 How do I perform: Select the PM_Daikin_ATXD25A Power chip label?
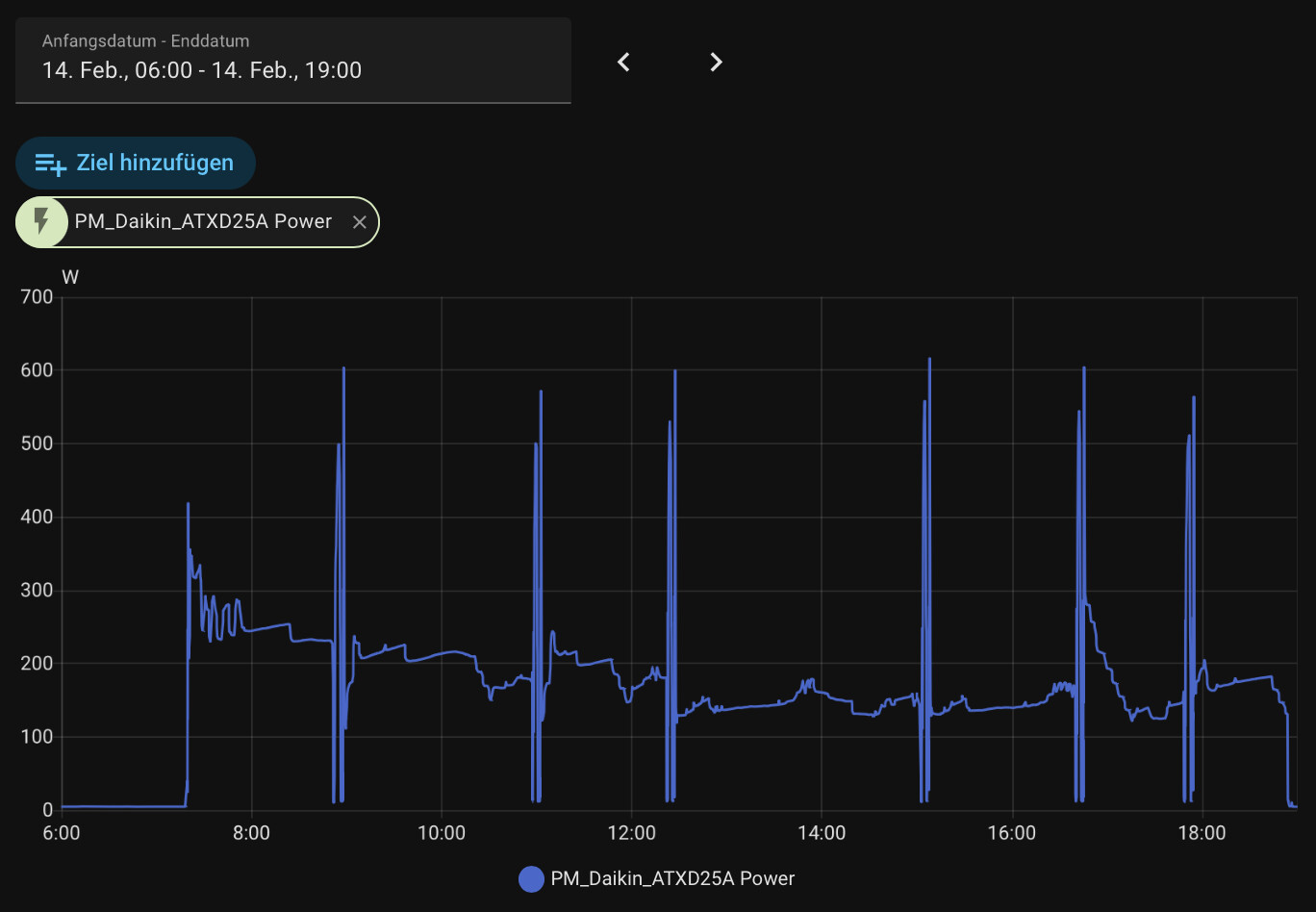click(203, 222)
